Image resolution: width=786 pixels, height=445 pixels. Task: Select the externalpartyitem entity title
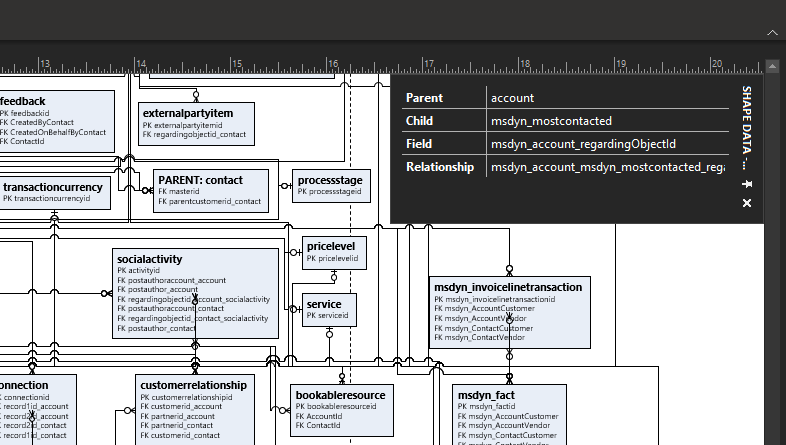pos(188,113)
